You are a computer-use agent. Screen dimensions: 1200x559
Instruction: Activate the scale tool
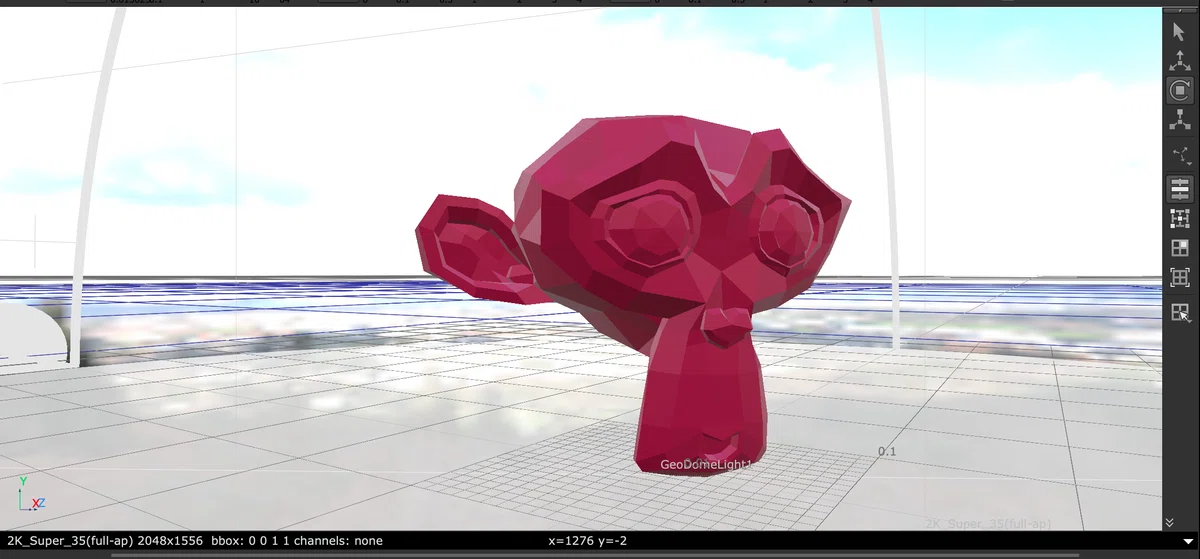tap(1179, 120)
